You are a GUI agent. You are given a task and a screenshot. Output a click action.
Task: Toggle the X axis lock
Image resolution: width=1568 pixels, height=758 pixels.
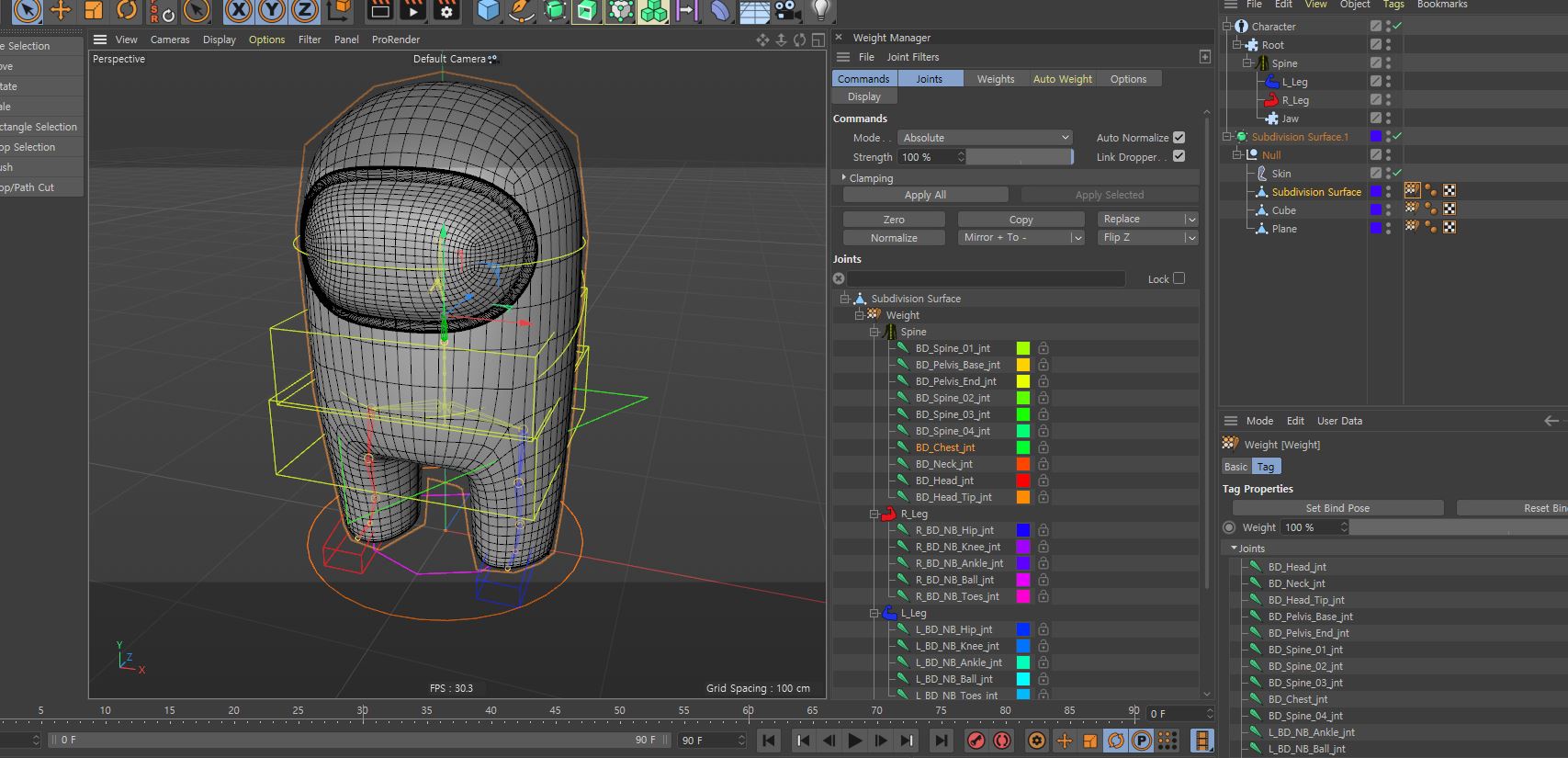click(x=238, y=9)
